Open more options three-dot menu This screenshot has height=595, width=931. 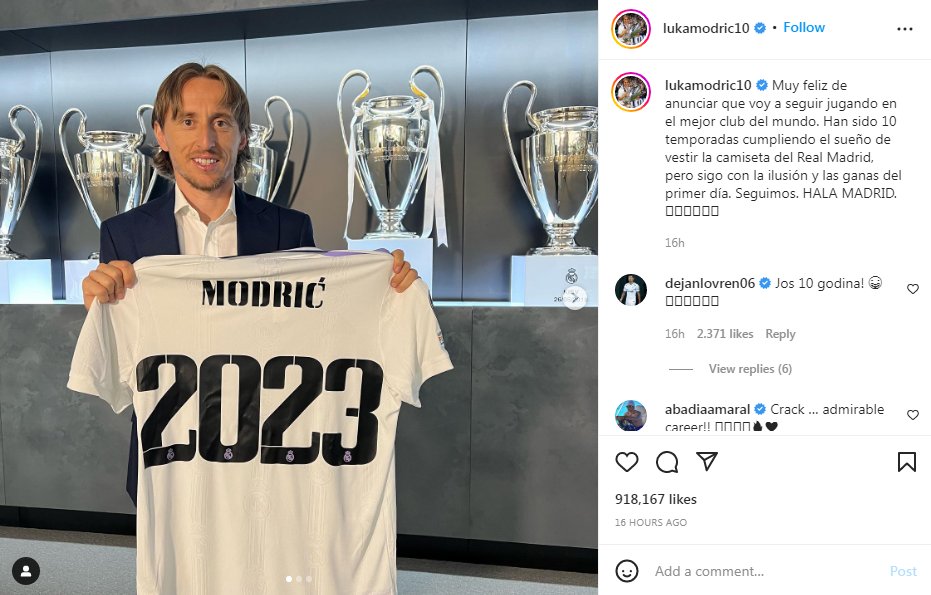coord(904,29)
